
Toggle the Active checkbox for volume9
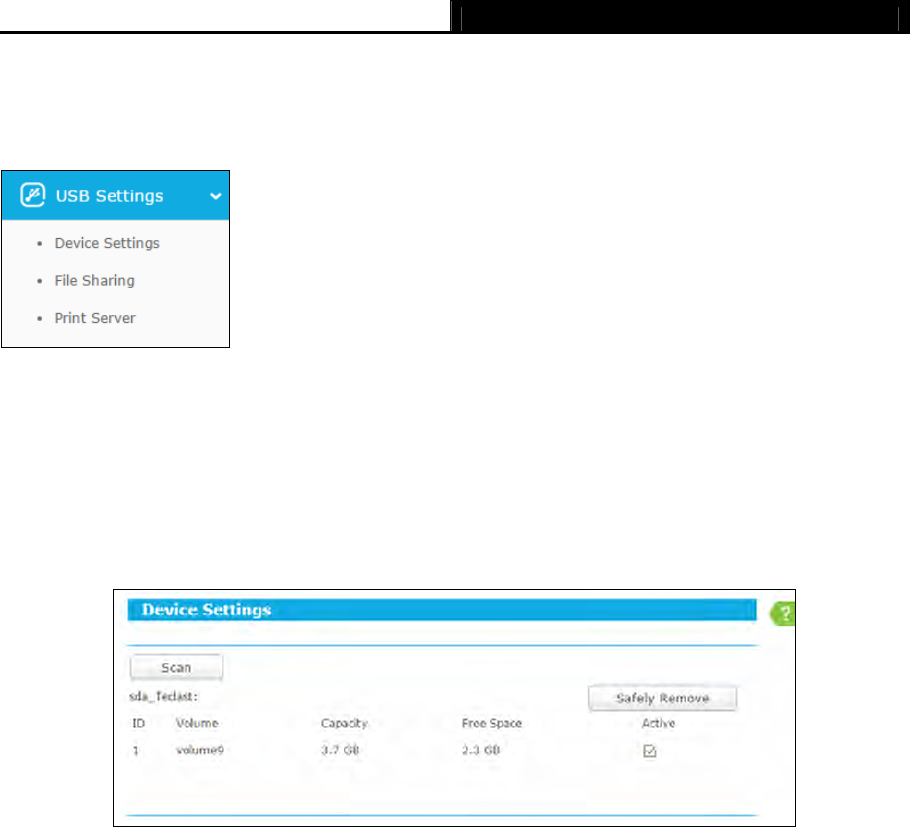[x=649, y=751]
